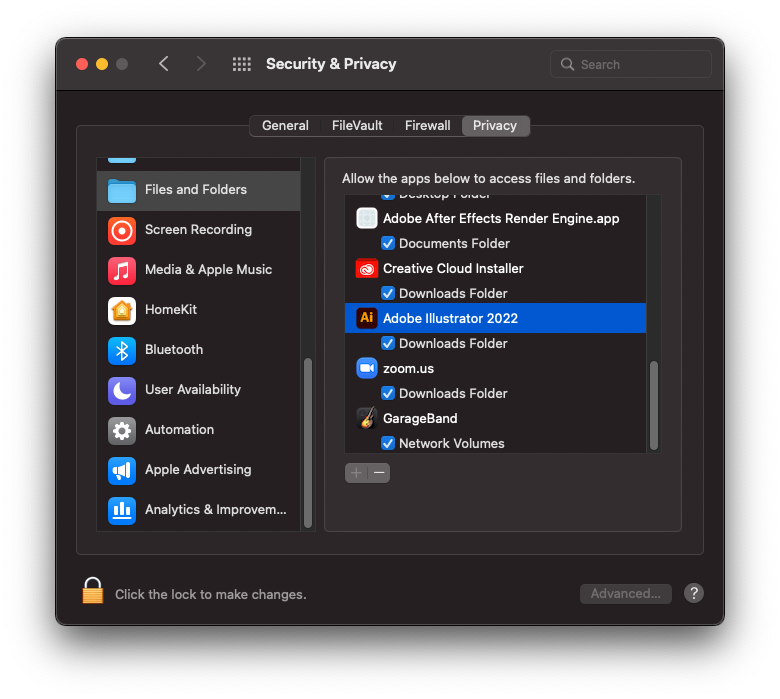The image size is (780, 699).
Task: Select the Adobe Illustrator Ai icon
Action: click(x=367, y=318)
